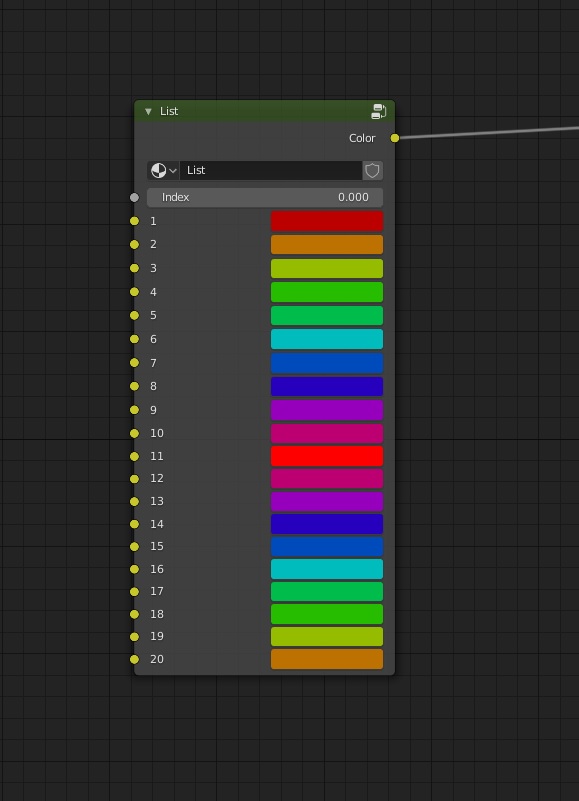Click the Color output label
This screenshot has height=801, width=579.
pos(362,138)
